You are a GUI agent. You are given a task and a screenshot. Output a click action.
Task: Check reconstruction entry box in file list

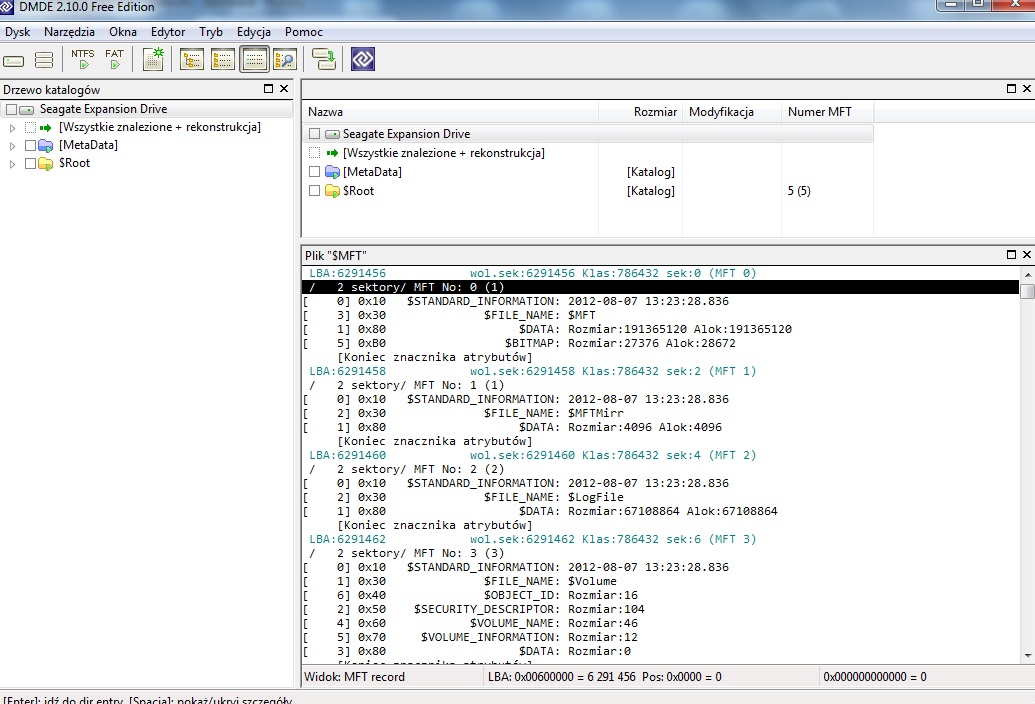(x=315, y=153)
